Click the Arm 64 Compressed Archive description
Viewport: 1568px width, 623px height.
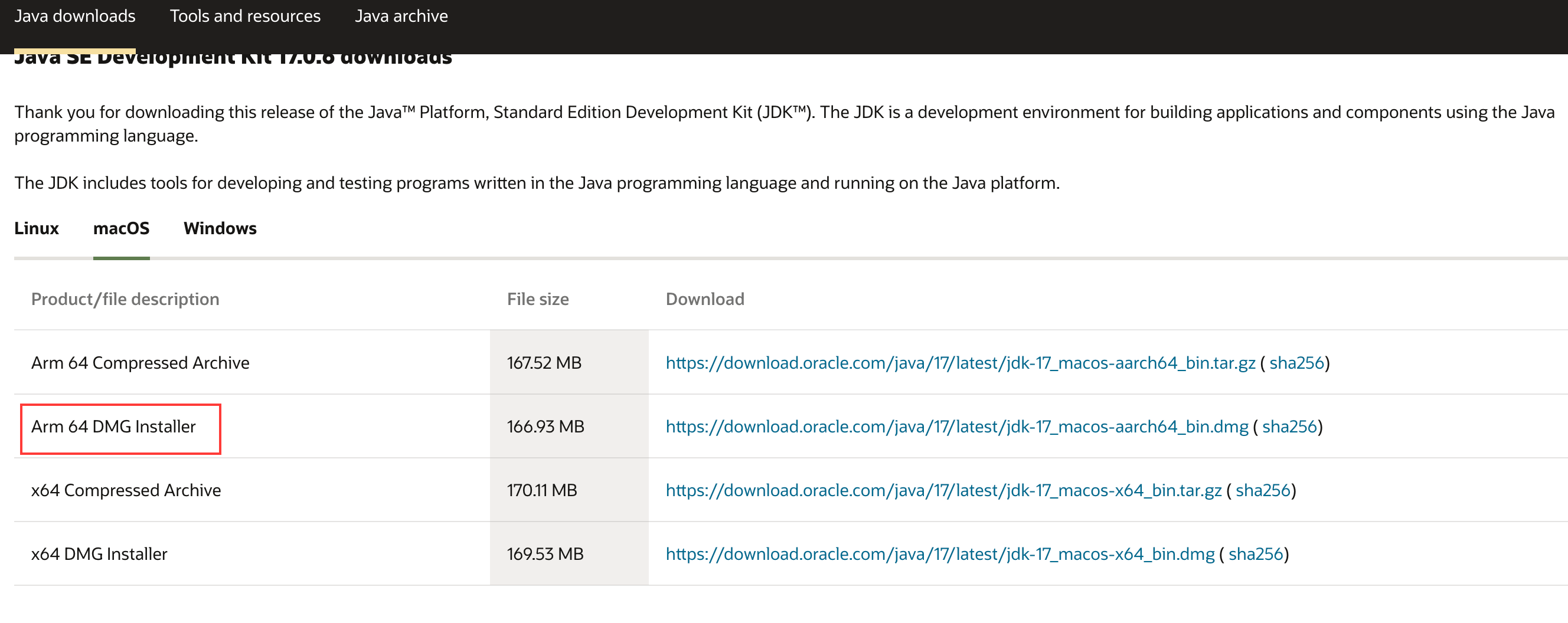coord(140,363)
